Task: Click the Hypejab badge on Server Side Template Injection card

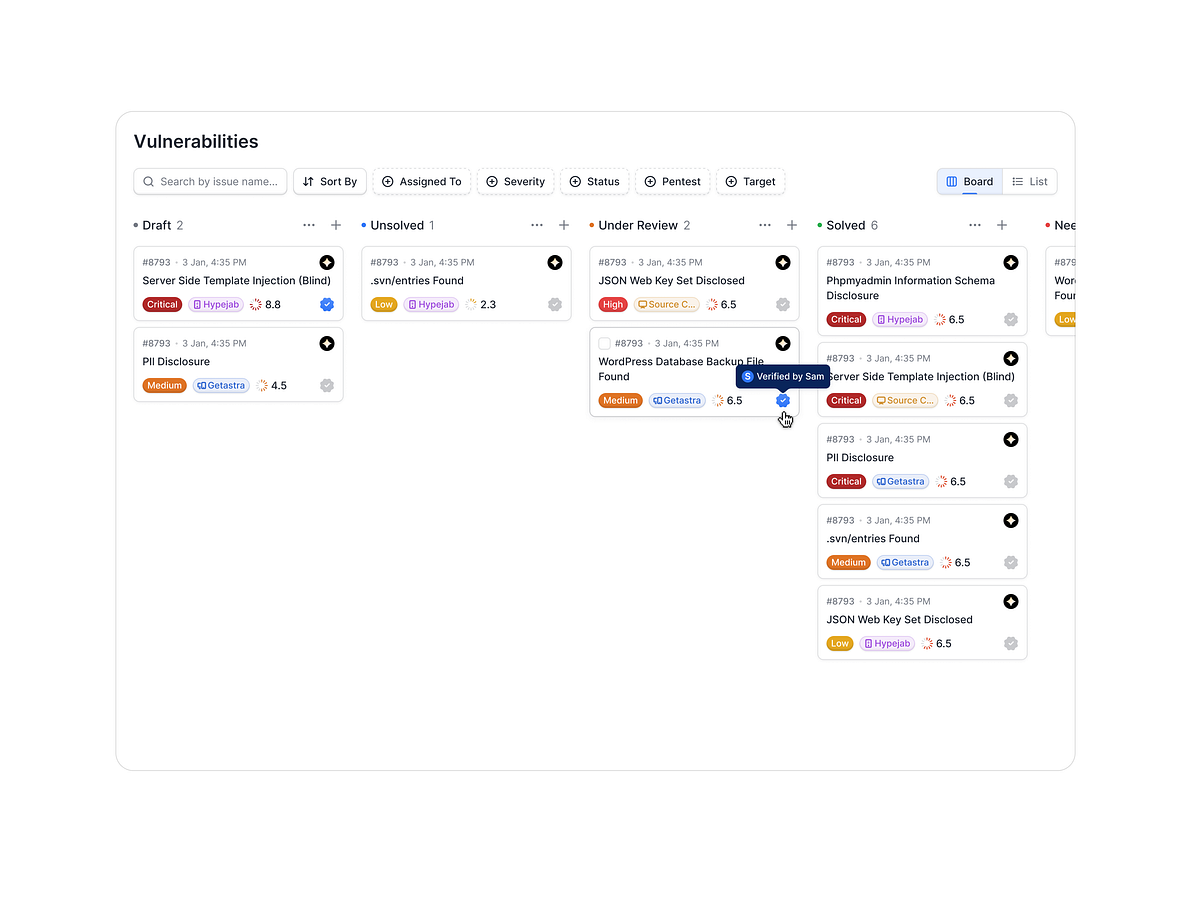Action: [215, 304]
